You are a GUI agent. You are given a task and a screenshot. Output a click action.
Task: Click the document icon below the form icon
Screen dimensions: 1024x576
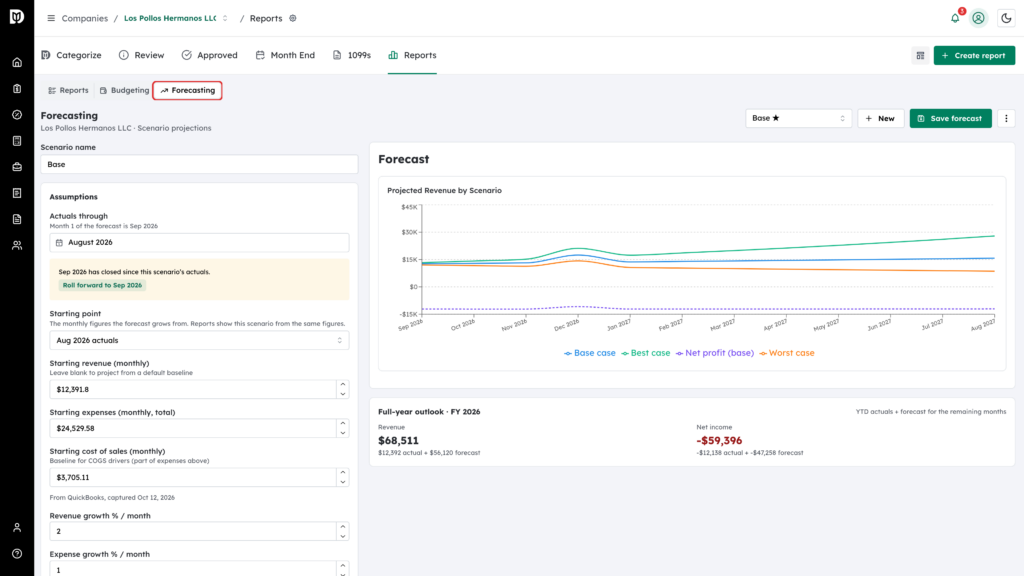click(17, 219)
